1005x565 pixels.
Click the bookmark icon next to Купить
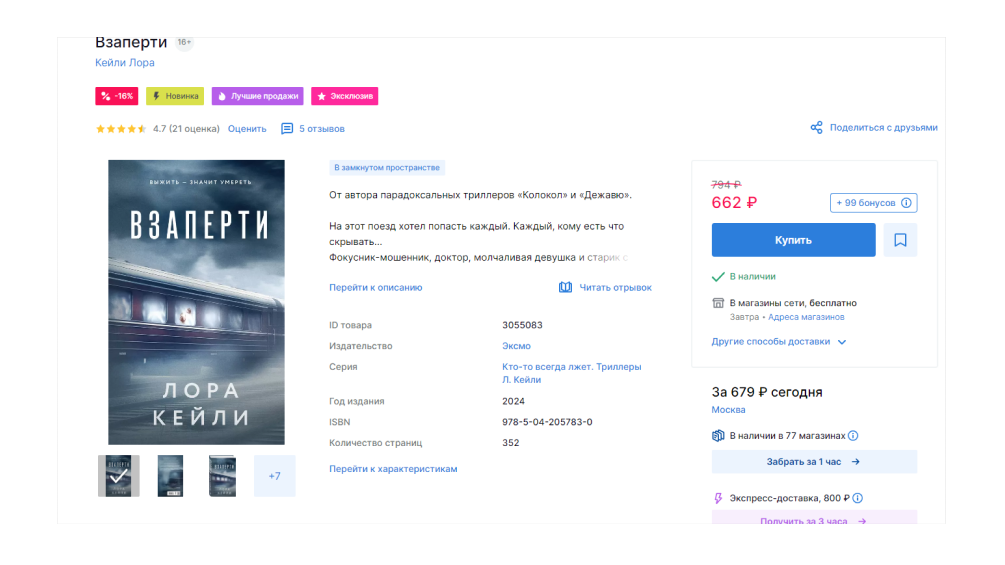pos(900,240)
